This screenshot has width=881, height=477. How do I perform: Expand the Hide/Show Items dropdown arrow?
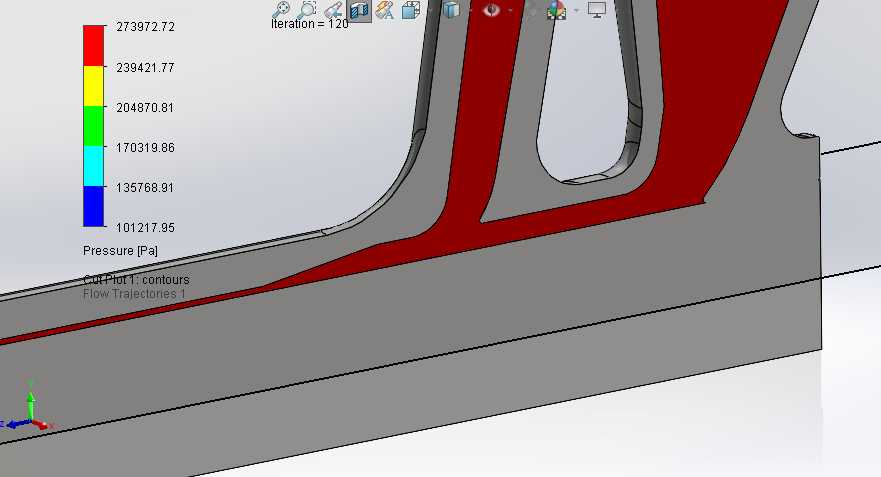[x=510, y=10]
